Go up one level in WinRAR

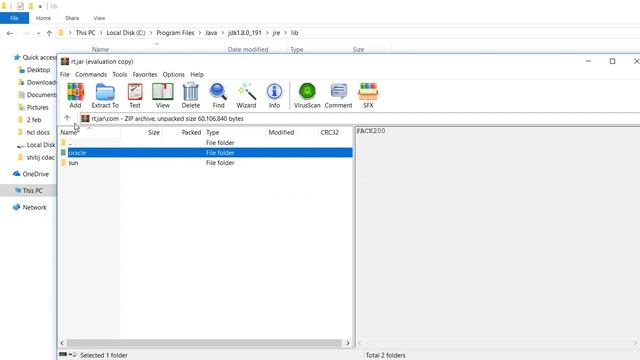click(67, 118)
